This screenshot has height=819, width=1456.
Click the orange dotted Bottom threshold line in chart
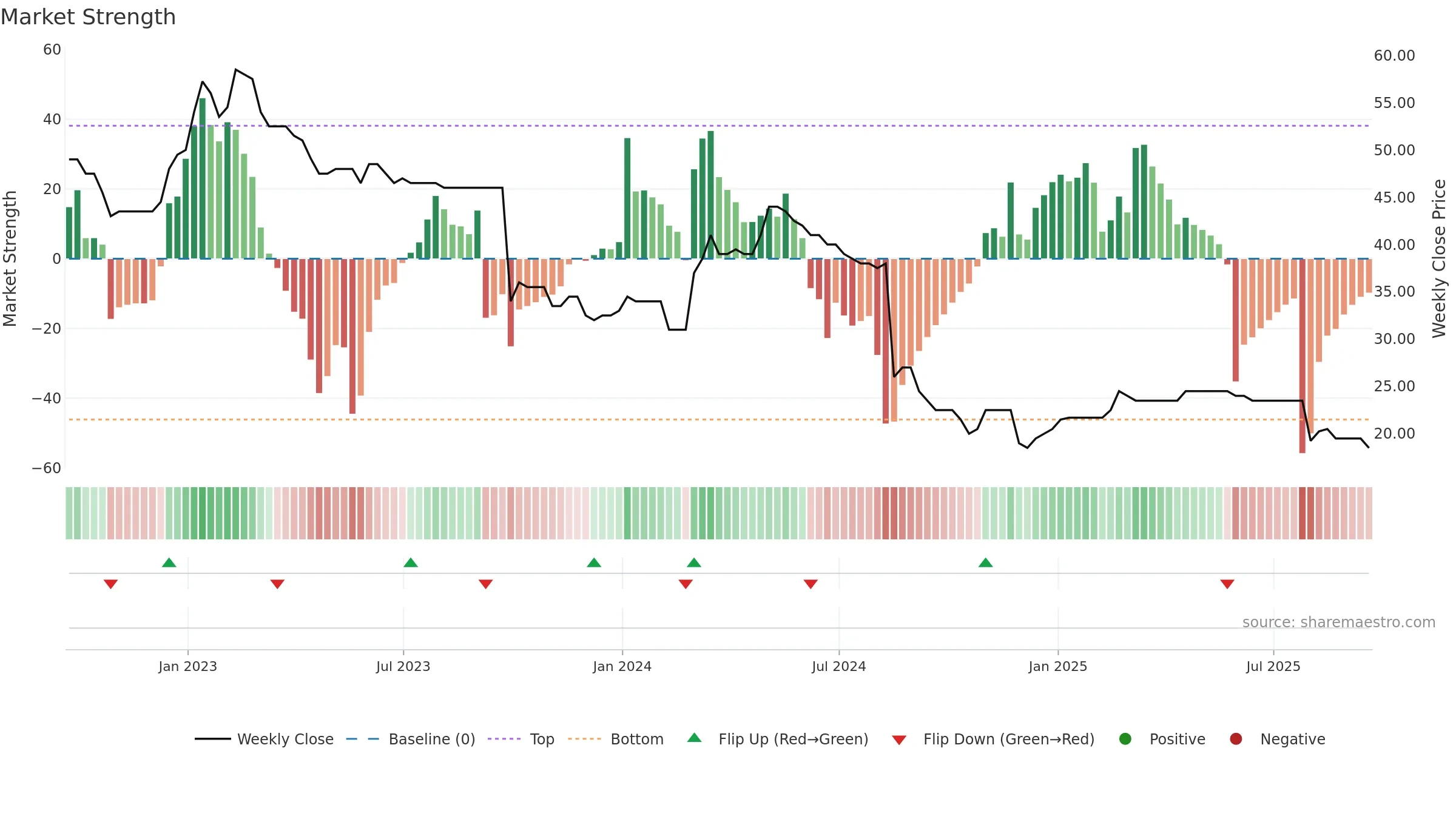[x=719, y=419]
